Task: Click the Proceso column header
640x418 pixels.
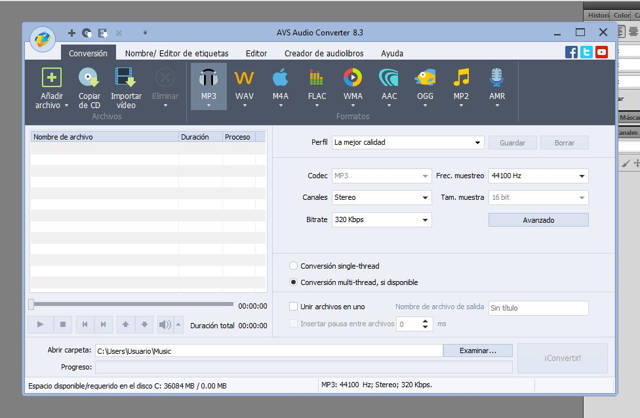Action: point(240,137)
